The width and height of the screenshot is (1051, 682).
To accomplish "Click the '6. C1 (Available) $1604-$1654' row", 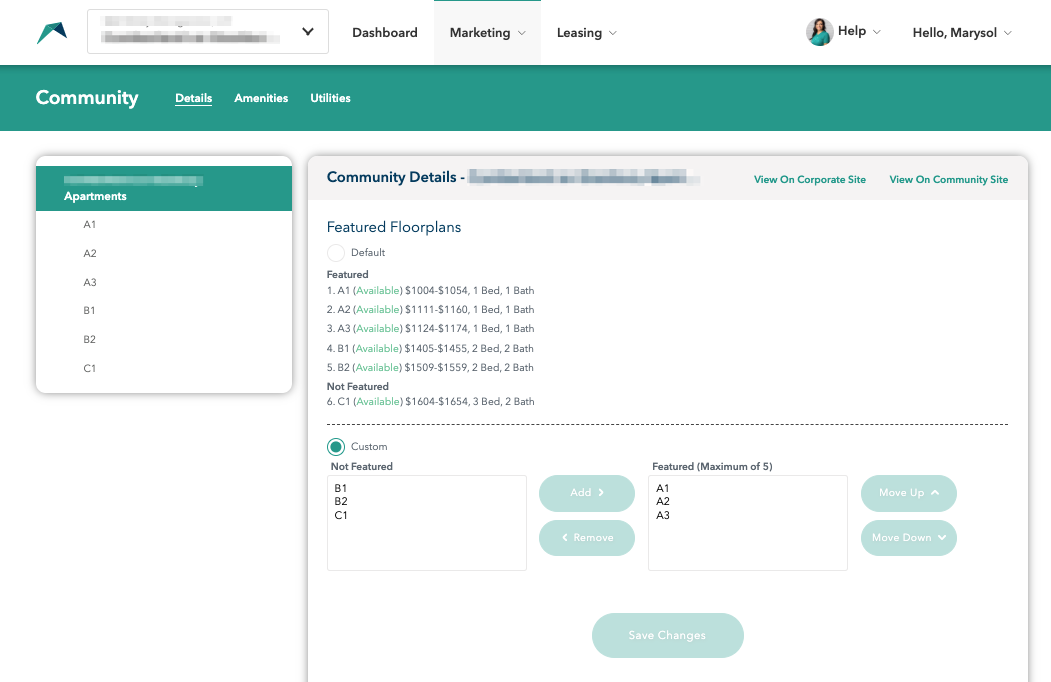I will tap(430, 402).
